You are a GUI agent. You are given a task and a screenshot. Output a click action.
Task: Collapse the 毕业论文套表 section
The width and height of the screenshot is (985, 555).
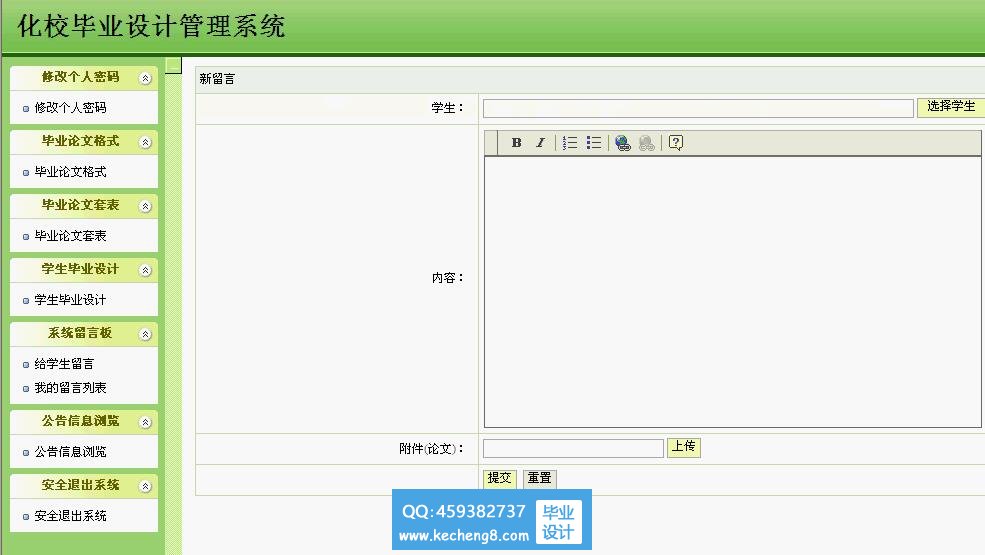click(x=145, y=206)
